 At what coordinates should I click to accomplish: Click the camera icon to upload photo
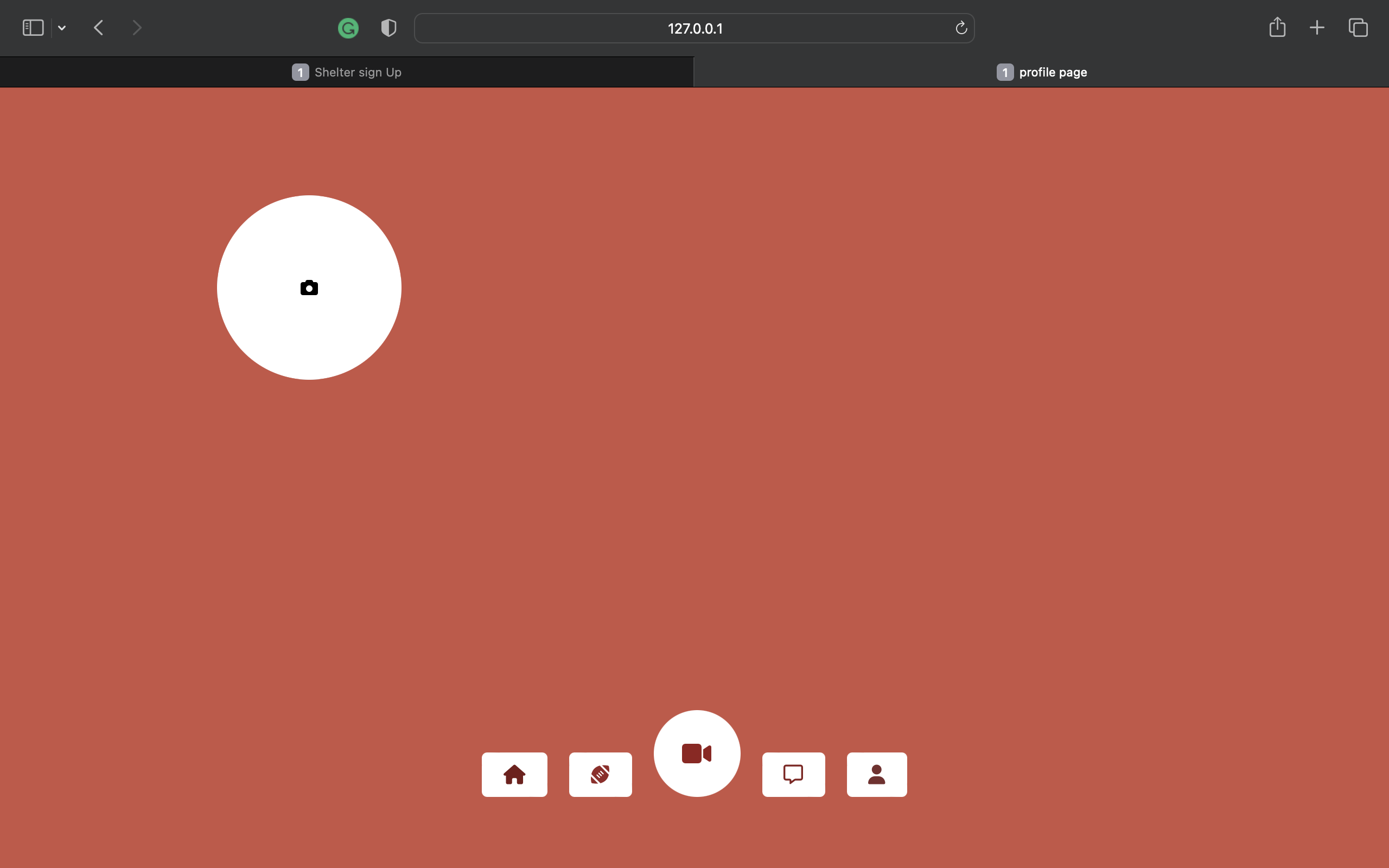(309, 288)
